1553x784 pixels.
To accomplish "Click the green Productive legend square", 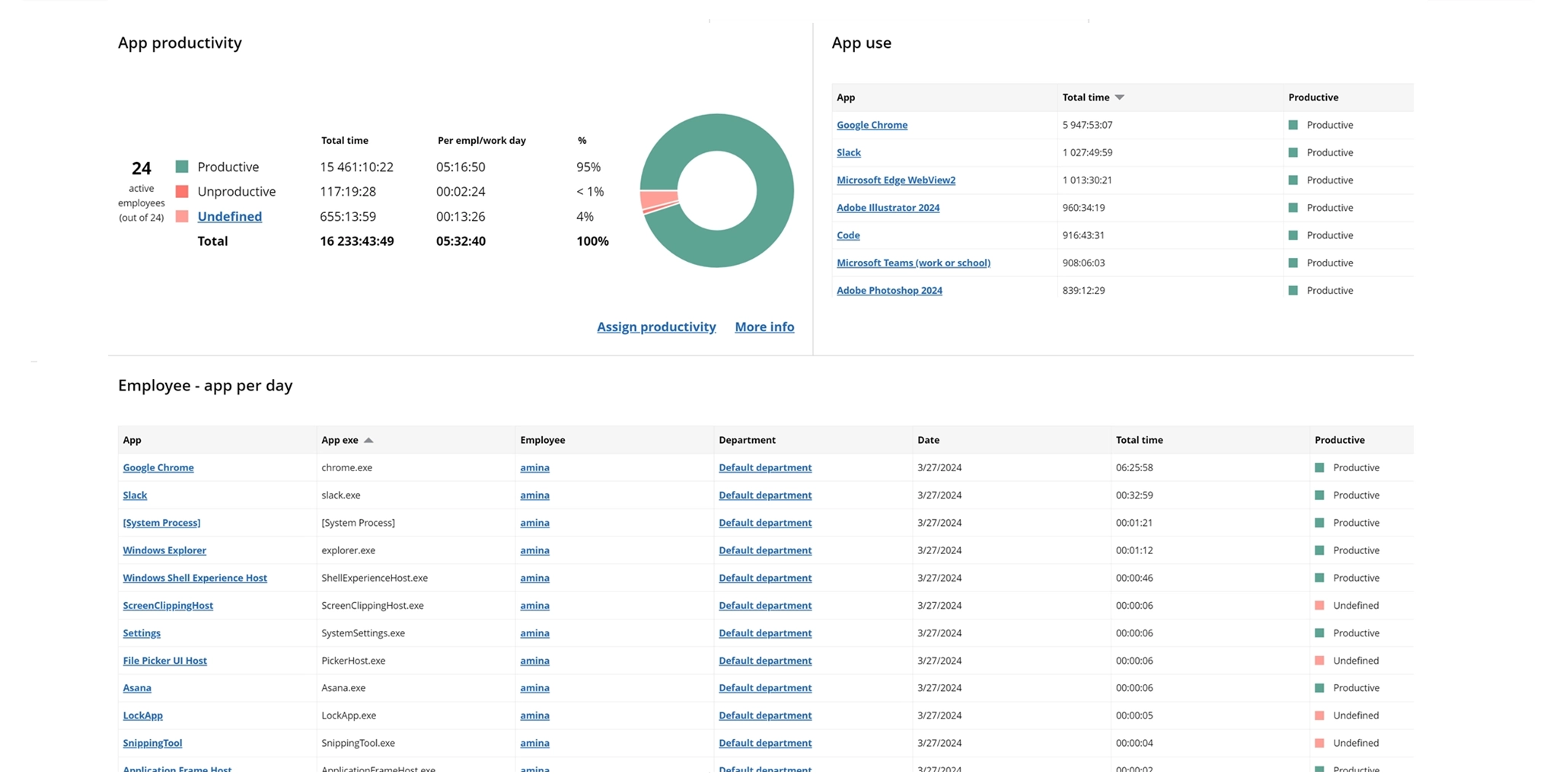I will pos(182,167).
